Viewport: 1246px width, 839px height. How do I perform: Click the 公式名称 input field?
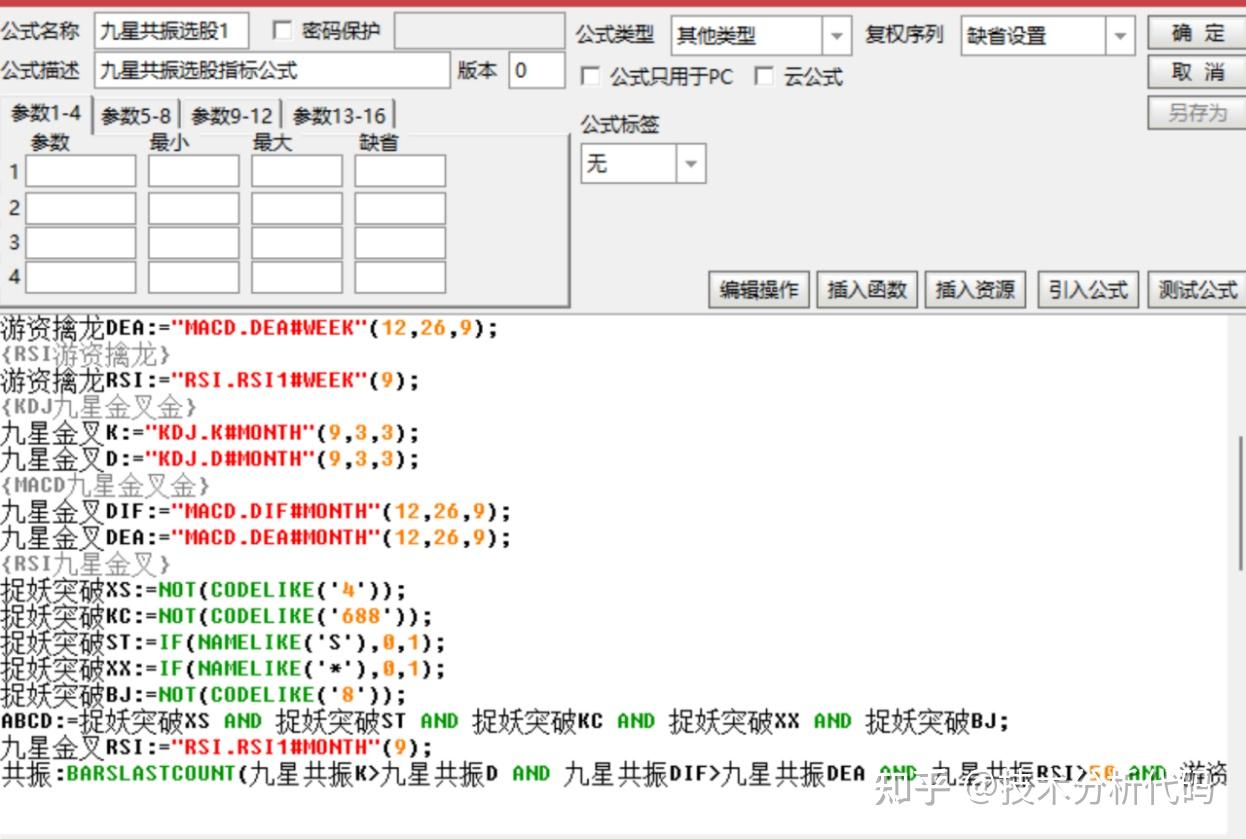click(172, 31)
